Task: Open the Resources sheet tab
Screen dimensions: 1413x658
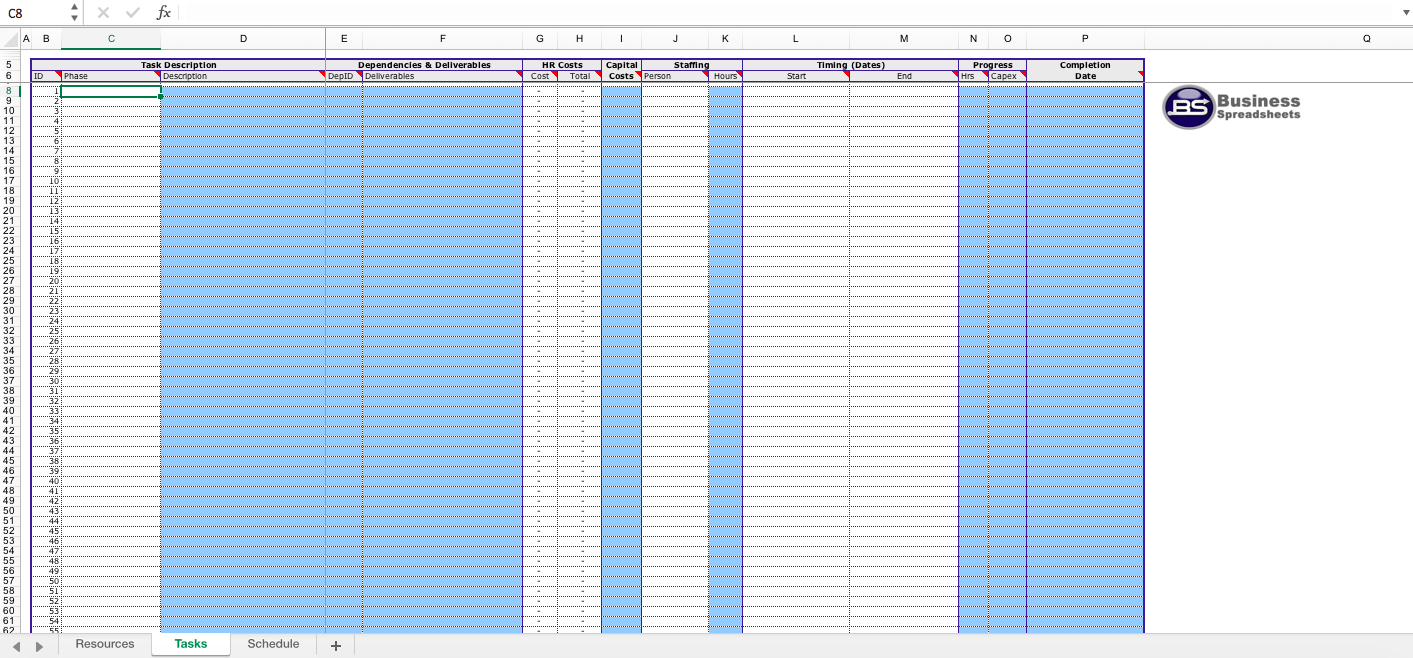Action: tap(105, 644)
